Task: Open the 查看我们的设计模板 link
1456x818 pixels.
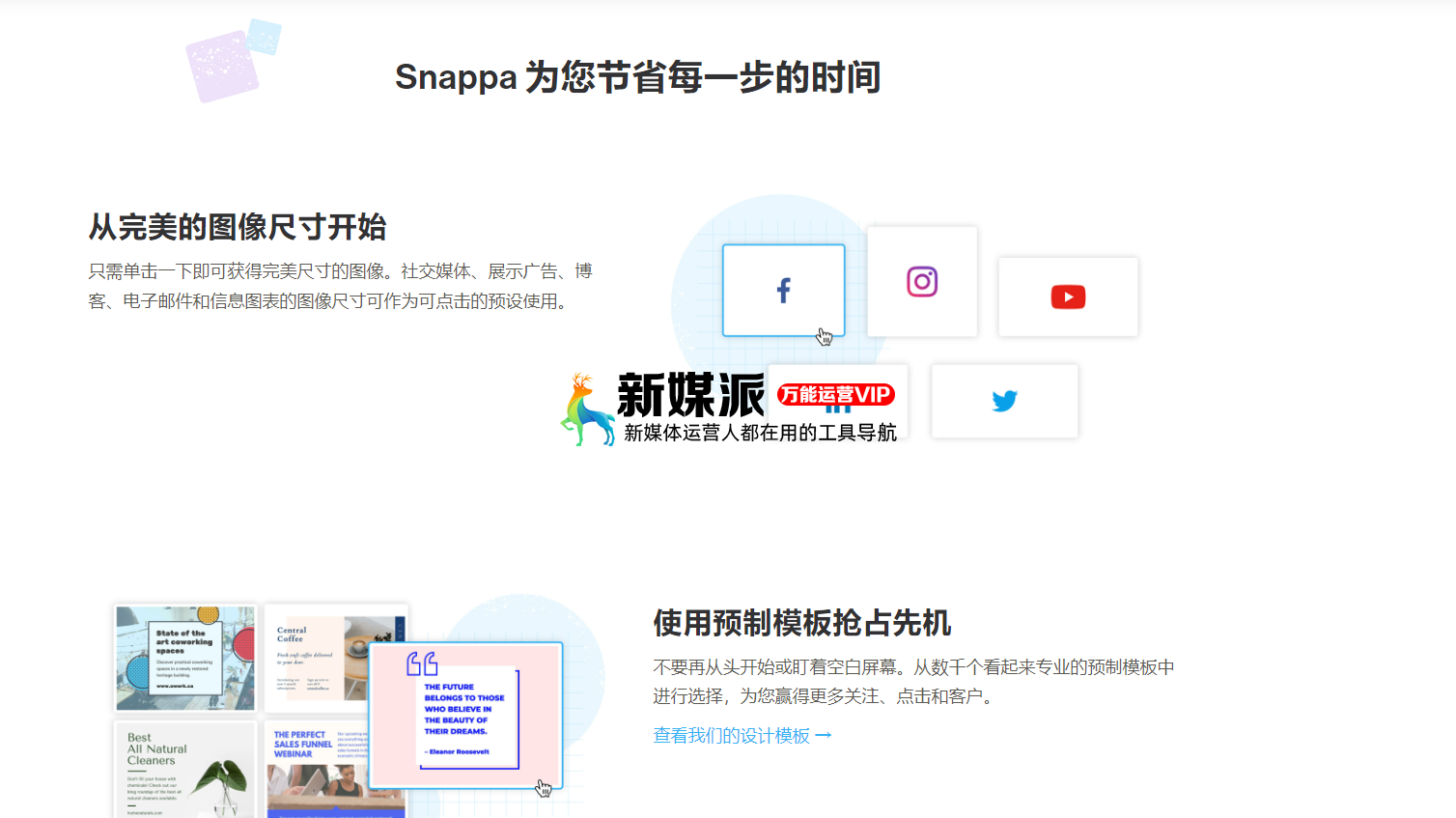Action: point(742,736)
